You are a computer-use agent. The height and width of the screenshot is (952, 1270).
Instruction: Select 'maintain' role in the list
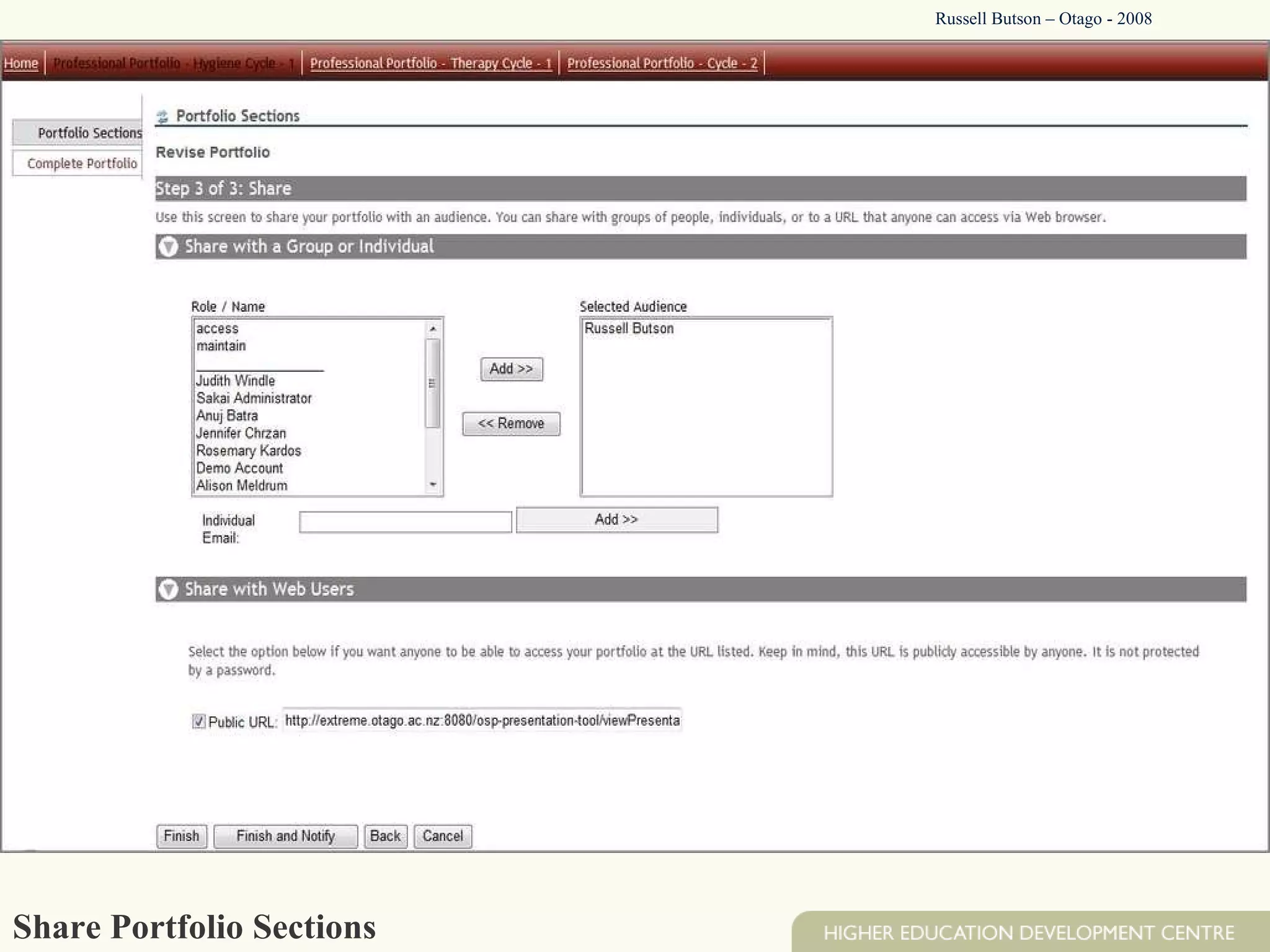point(221,346)
